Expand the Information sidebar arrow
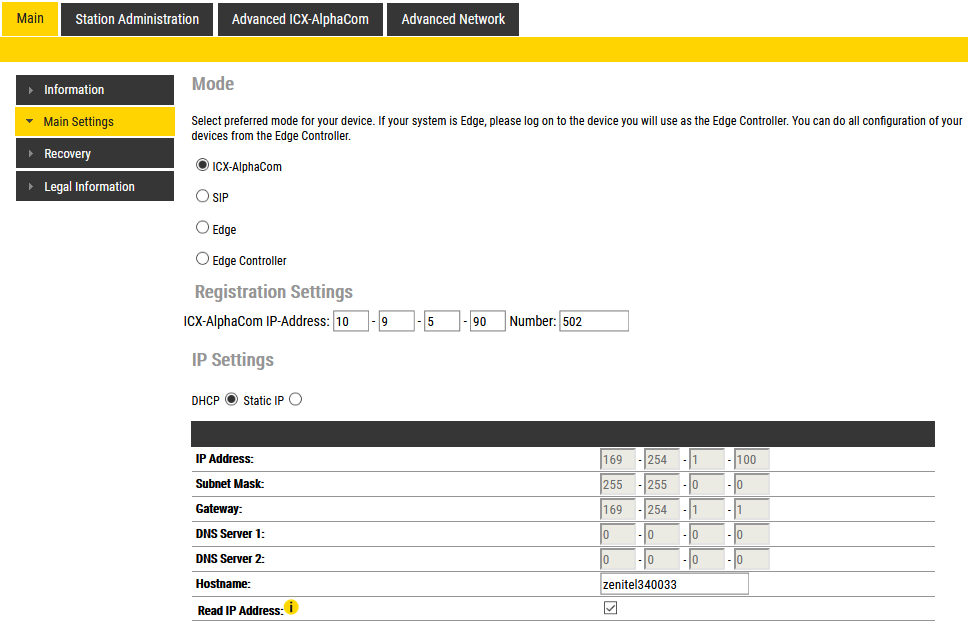The image size is (968, 635). 30,90
